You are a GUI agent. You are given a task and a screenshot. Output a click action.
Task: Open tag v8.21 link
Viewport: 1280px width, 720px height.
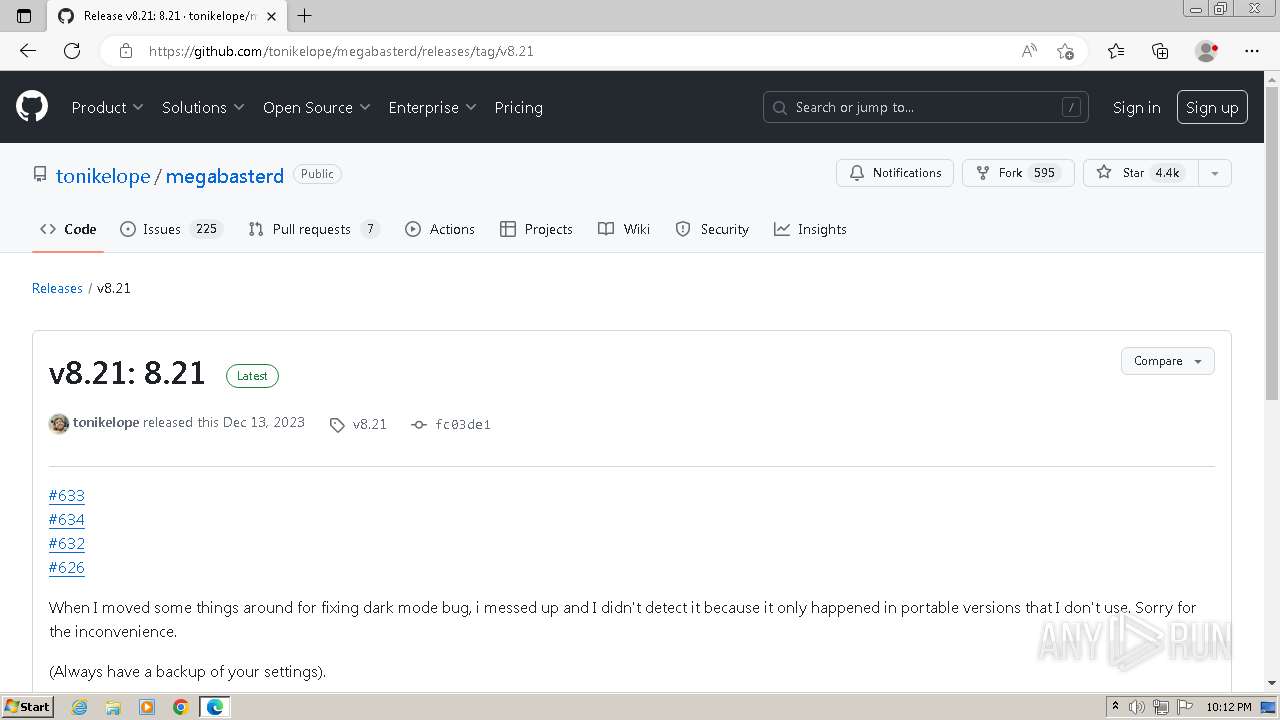pos(369,424)
